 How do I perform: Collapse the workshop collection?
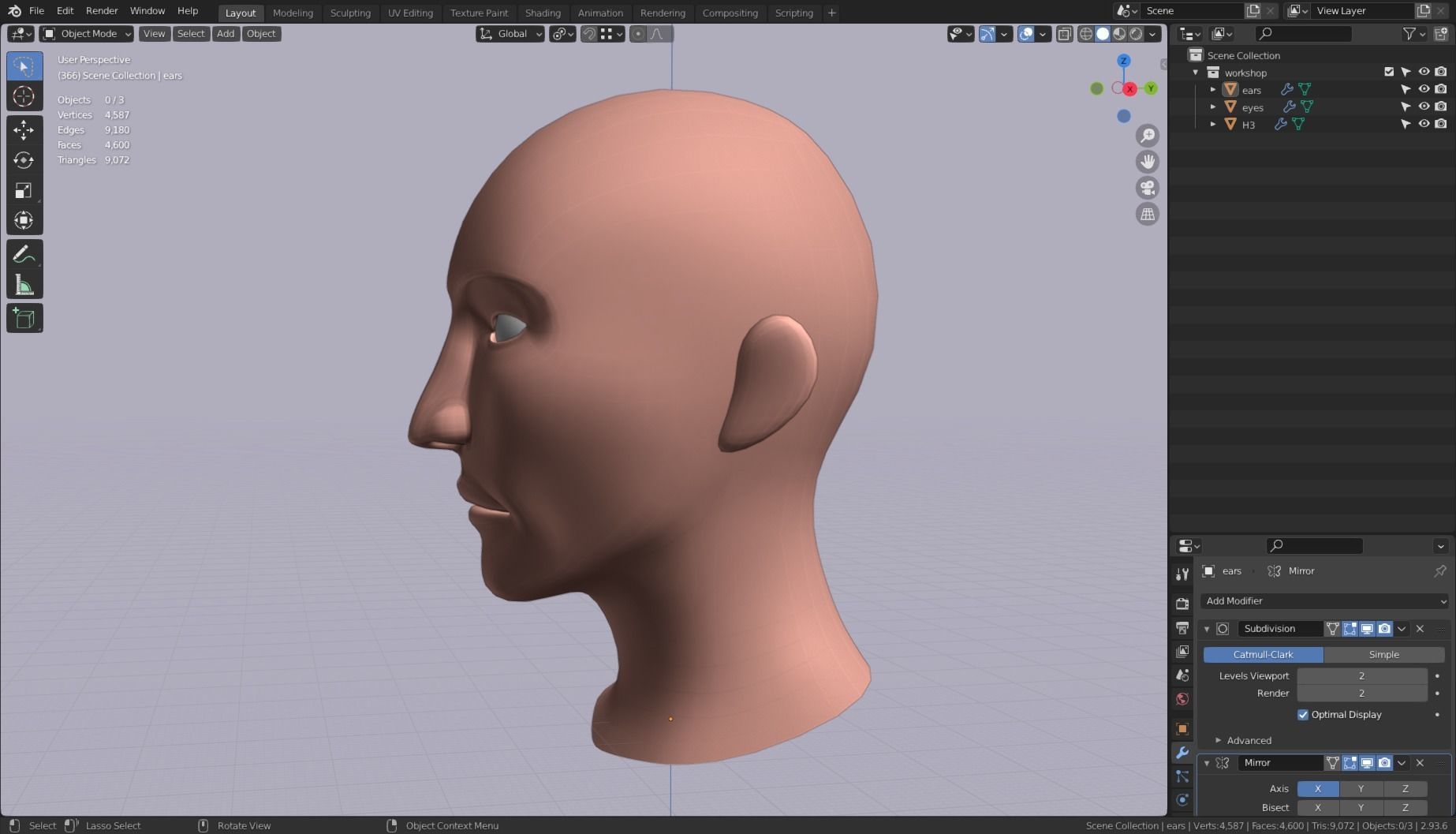tap(1196, 73)
